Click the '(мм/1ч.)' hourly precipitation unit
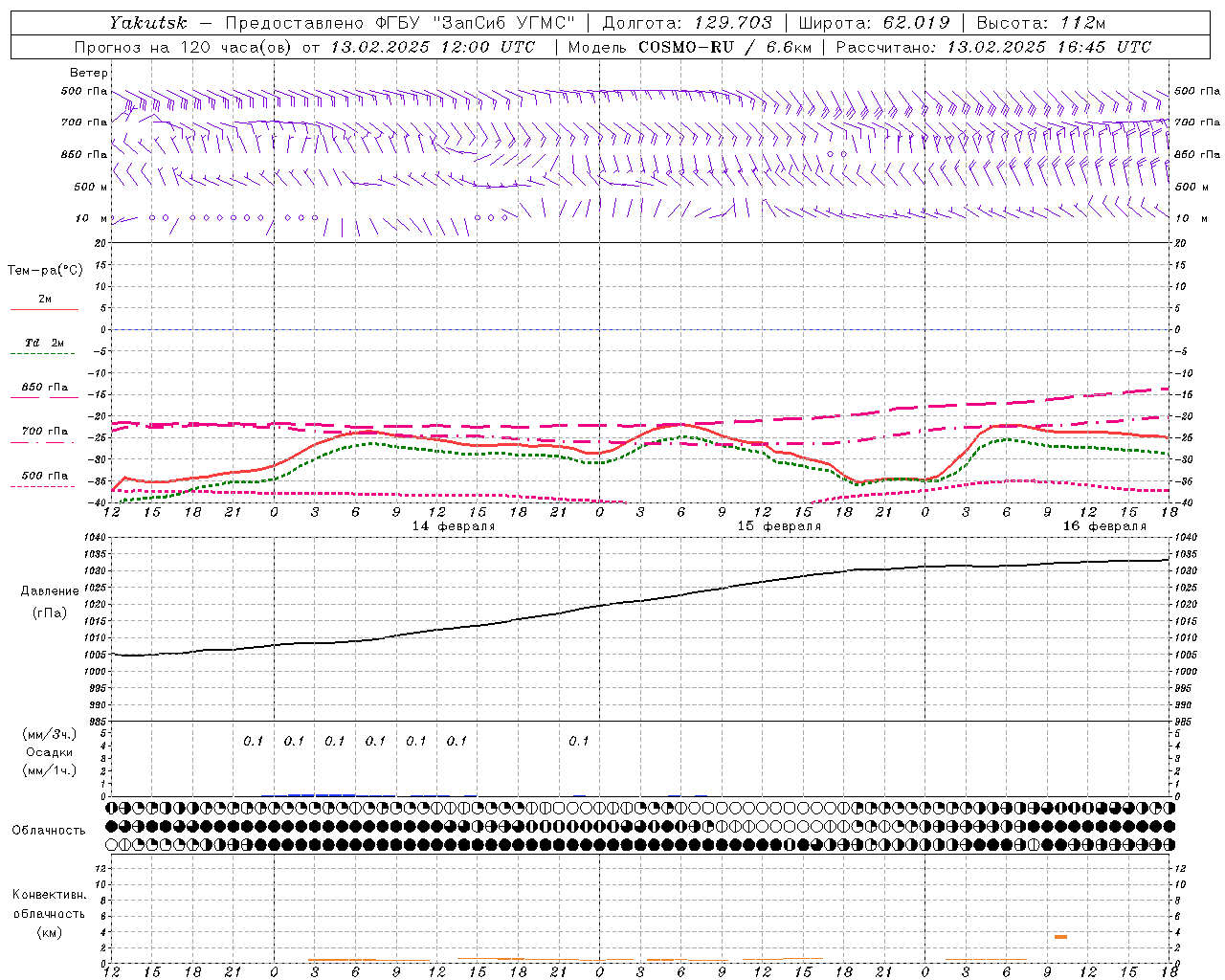1225x980 pixels. coord(50,770)
